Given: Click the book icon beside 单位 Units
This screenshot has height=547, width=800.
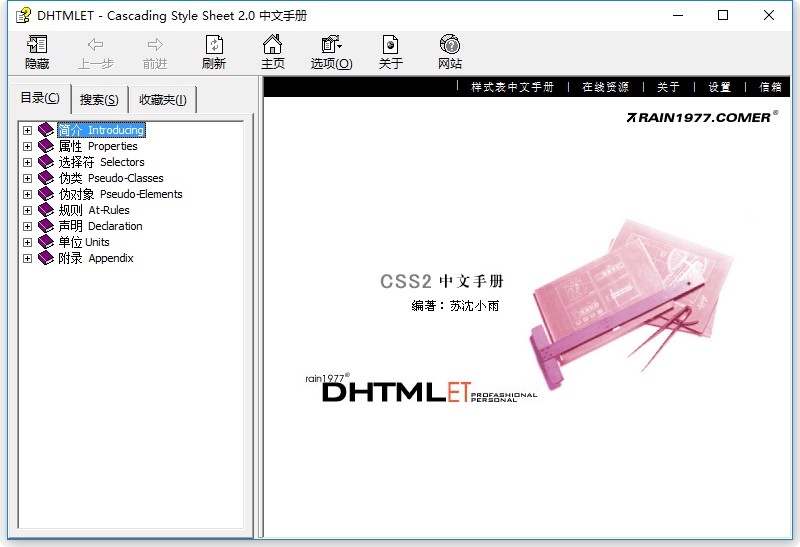Looking at the screenshot, I should coord(46,242).
